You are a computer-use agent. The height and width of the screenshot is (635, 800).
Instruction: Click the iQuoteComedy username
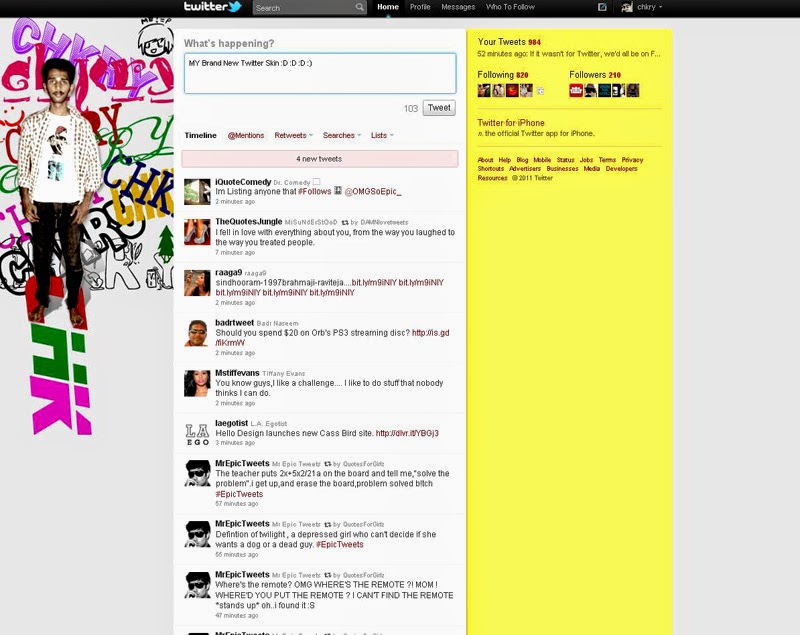[x=243, y=182]
